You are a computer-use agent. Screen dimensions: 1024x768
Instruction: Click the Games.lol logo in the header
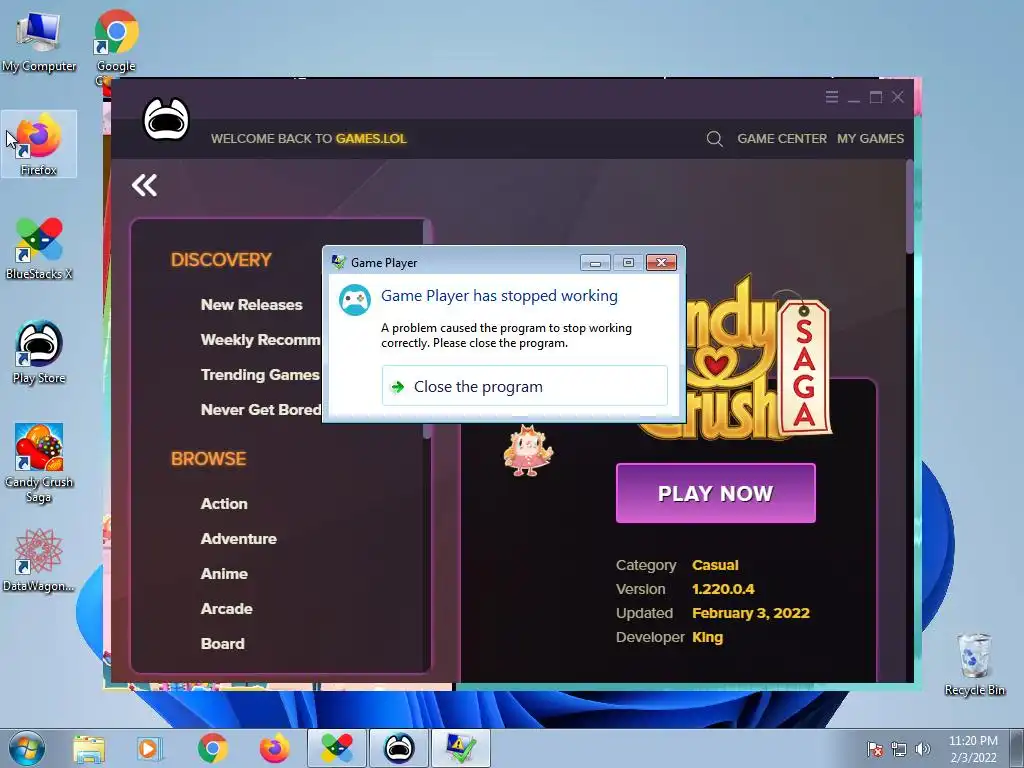[166, 119]
